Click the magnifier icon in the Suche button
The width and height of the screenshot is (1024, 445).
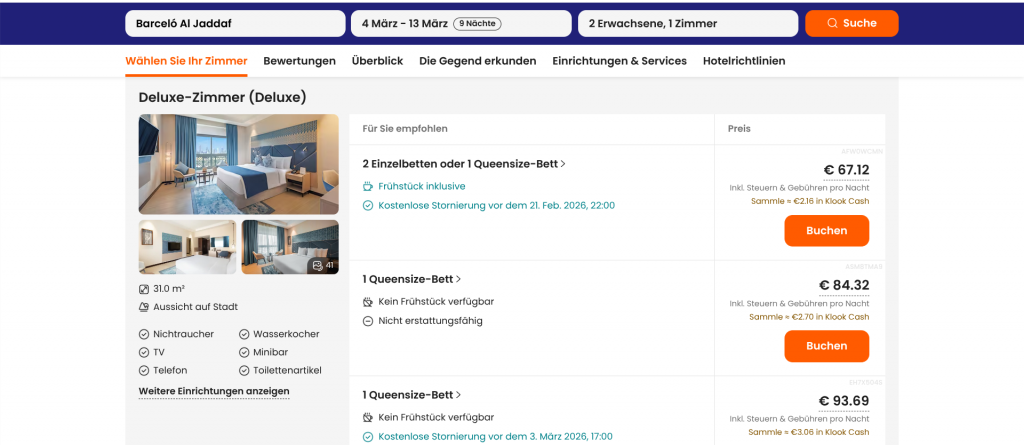click(x=834, y=23)
